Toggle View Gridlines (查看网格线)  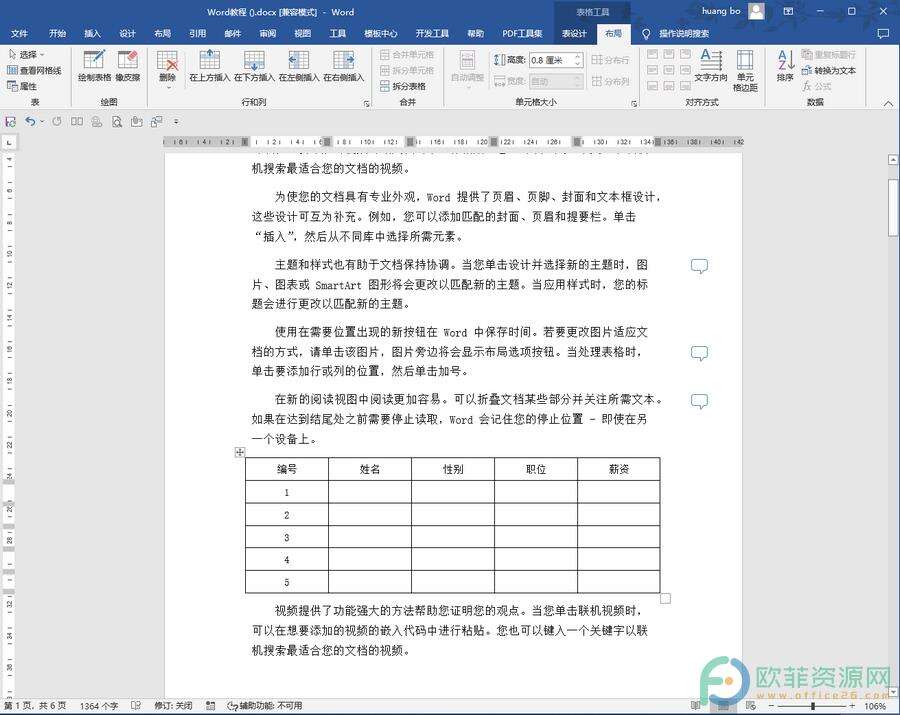click(34, 71)
